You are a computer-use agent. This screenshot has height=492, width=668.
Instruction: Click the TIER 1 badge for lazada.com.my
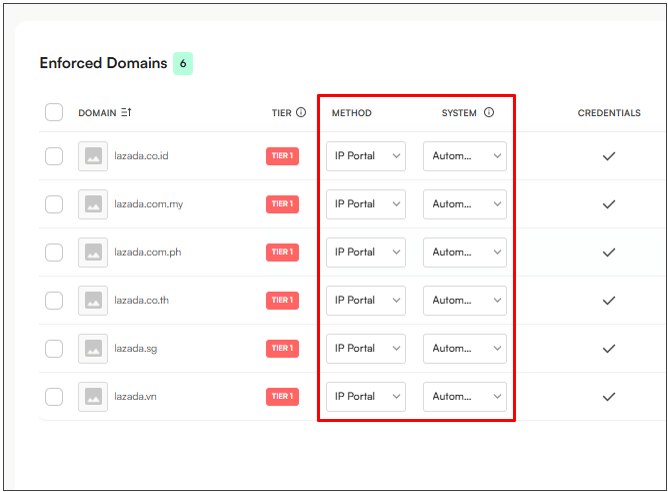[282, 204]
